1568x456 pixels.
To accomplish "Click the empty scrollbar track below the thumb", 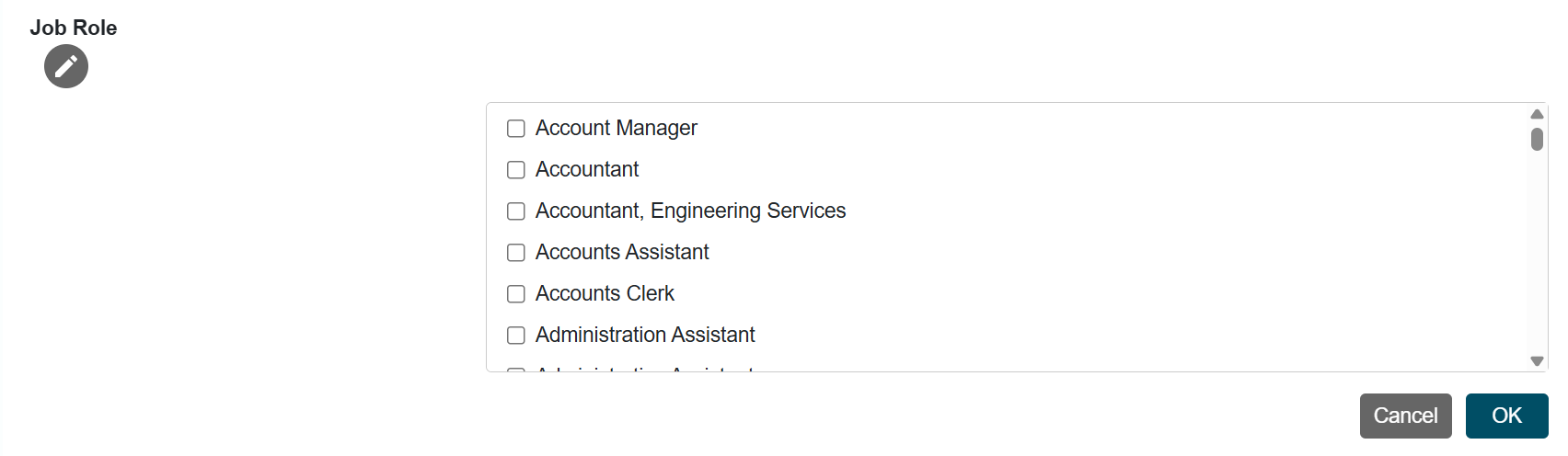I will [1537, 253].
